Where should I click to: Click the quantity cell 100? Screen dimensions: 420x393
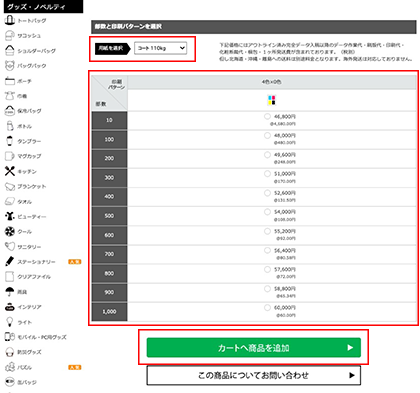tap(109, 140)
